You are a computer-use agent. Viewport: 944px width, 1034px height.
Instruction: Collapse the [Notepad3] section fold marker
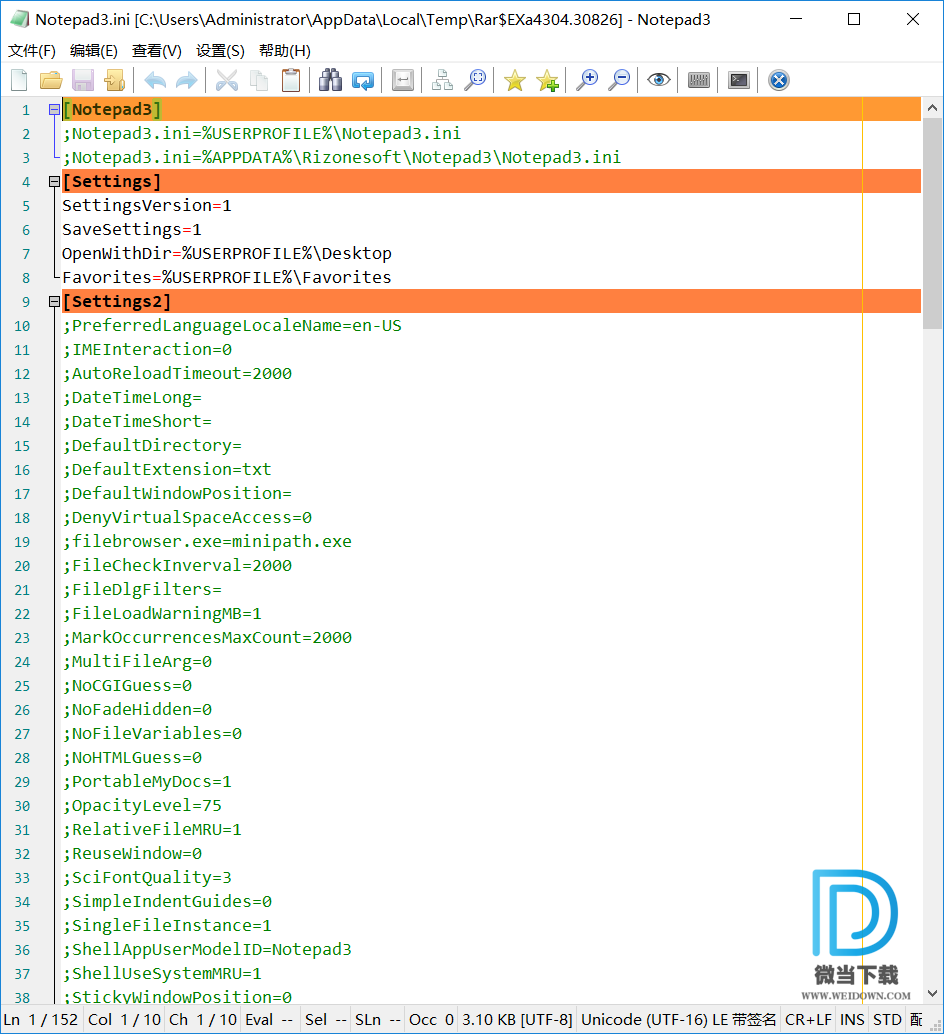[54, 109]
